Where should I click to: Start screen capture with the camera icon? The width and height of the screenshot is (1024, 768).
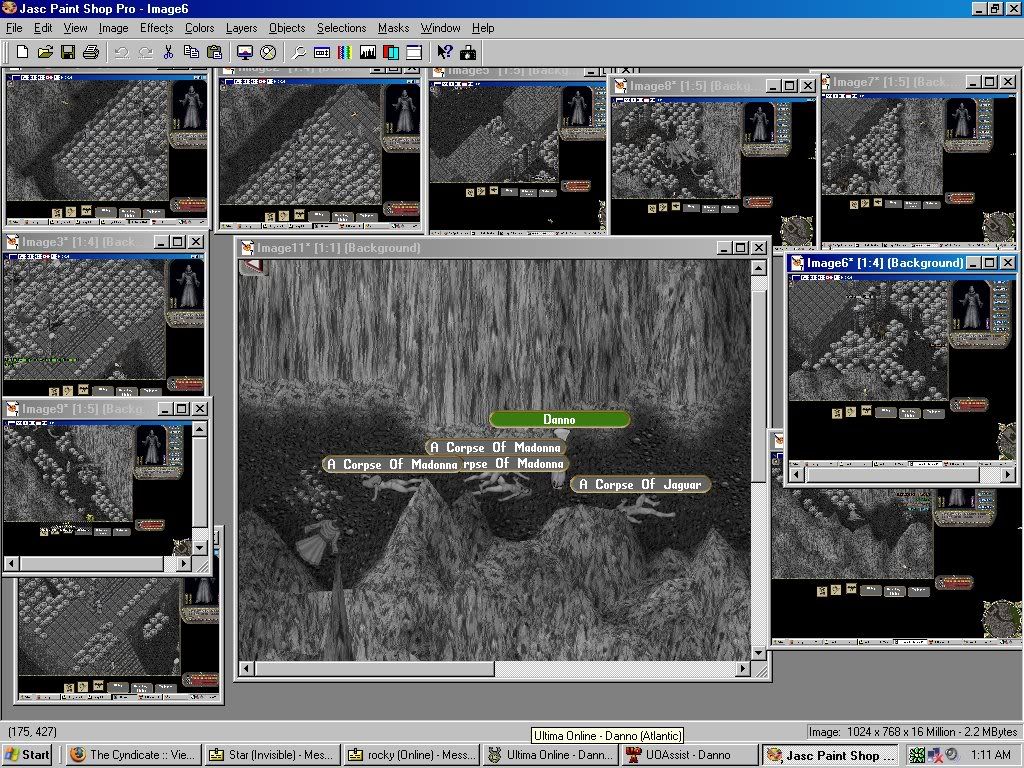[x=468, y=52]
